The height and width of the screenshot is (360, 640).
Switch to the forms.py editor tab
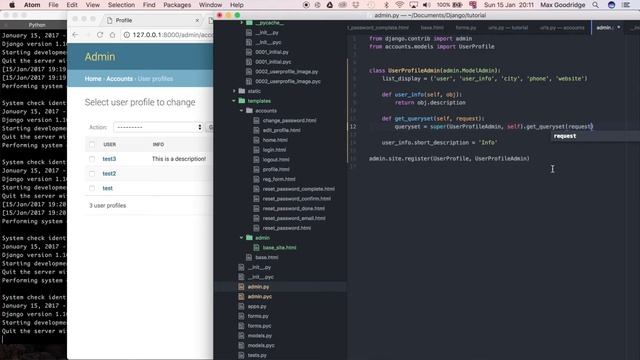[x=466, y=28]
